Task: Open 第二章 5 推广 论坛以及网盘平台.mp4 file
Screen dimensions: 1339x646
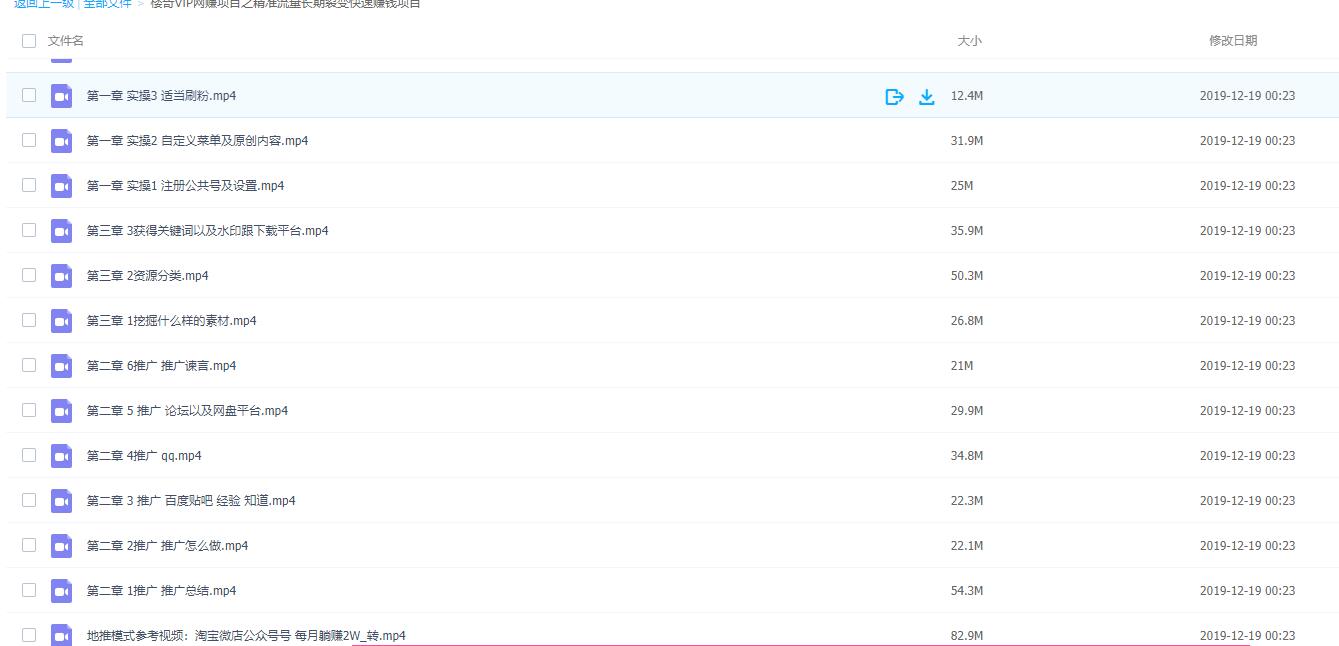Action: [187, 411]
